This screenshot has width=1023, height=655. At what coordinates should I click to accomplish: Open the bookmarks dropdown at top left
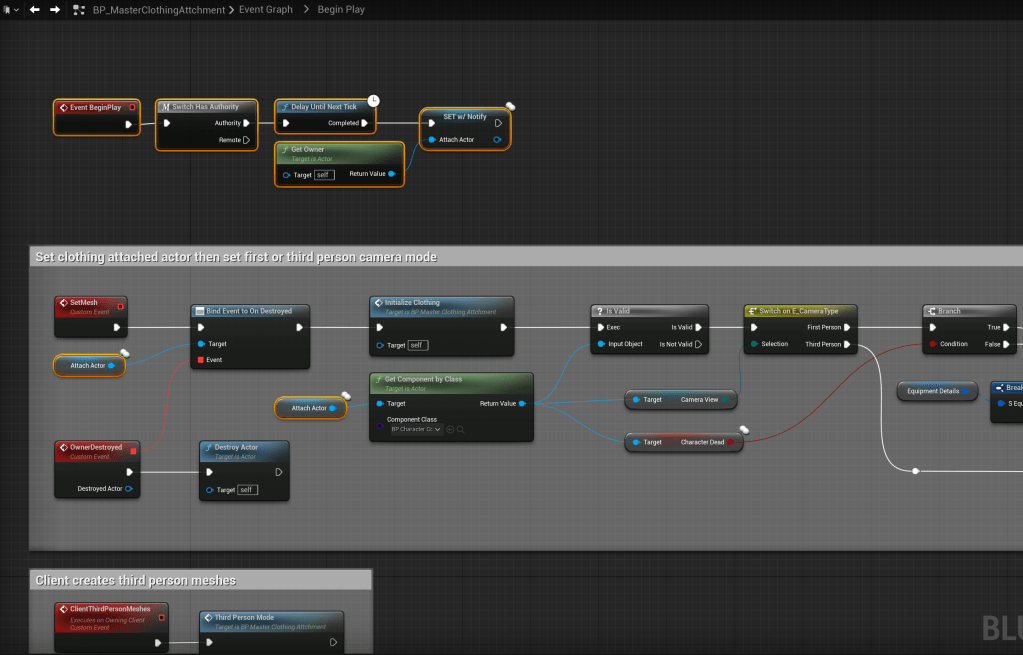pyautogui.click(x=10, y=9)
